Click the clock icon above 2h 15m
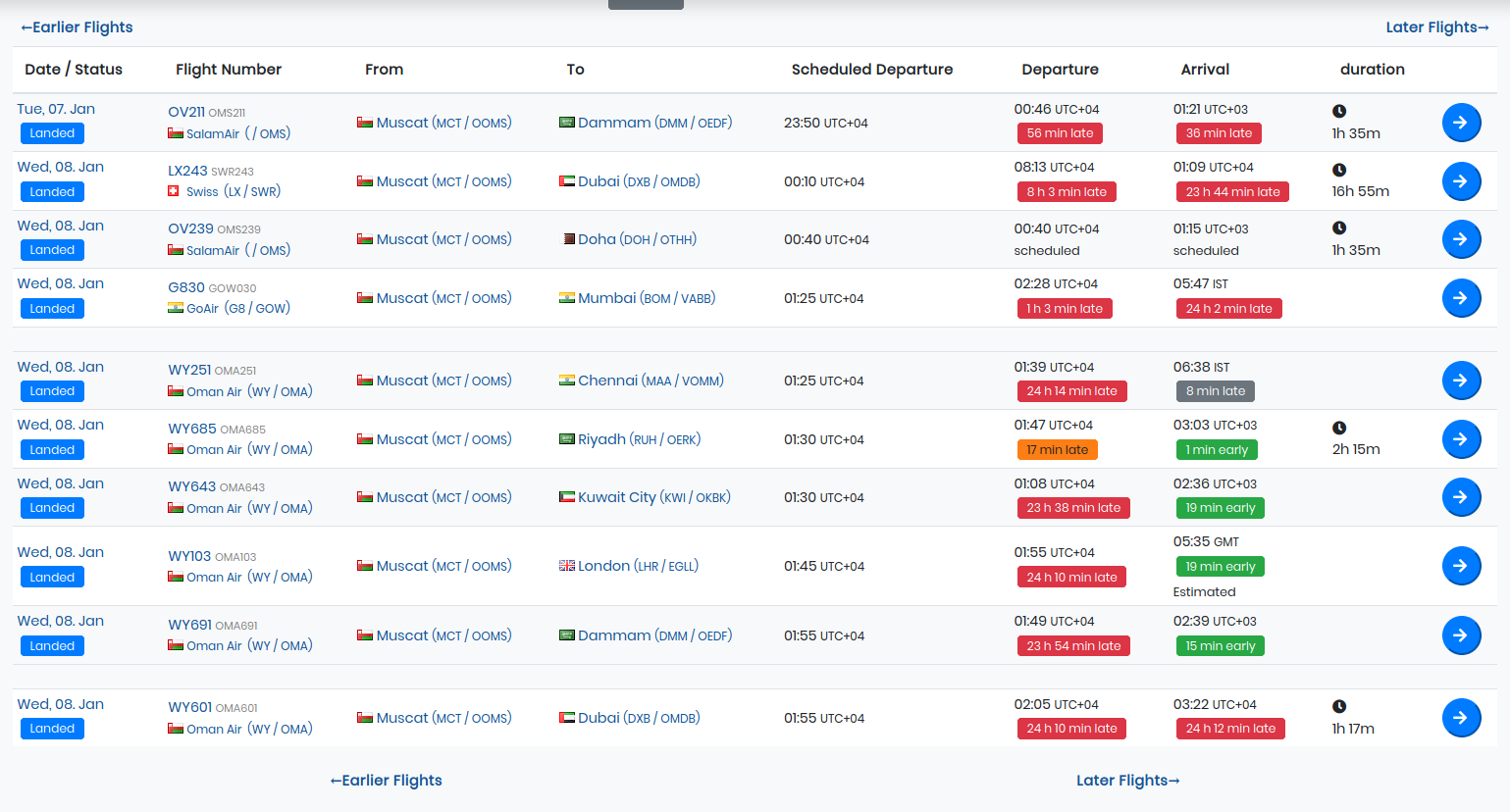Screen dimensions: 1510x812 [1339, 428]
